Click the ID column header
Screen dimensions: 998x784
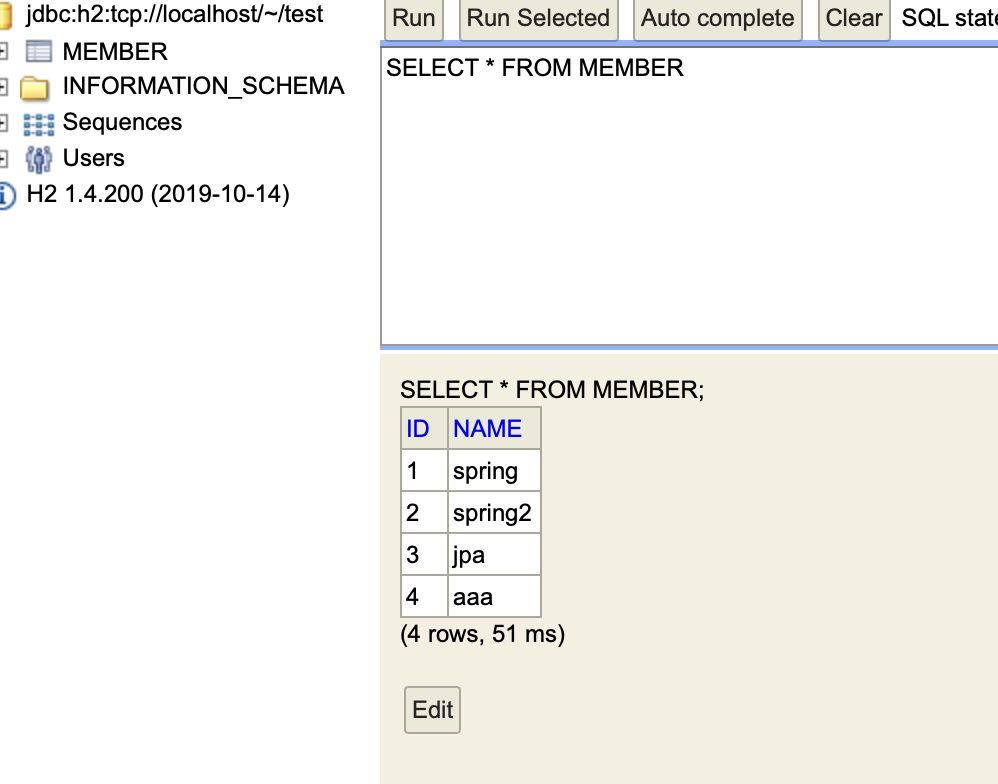click(x=418, y=429)
